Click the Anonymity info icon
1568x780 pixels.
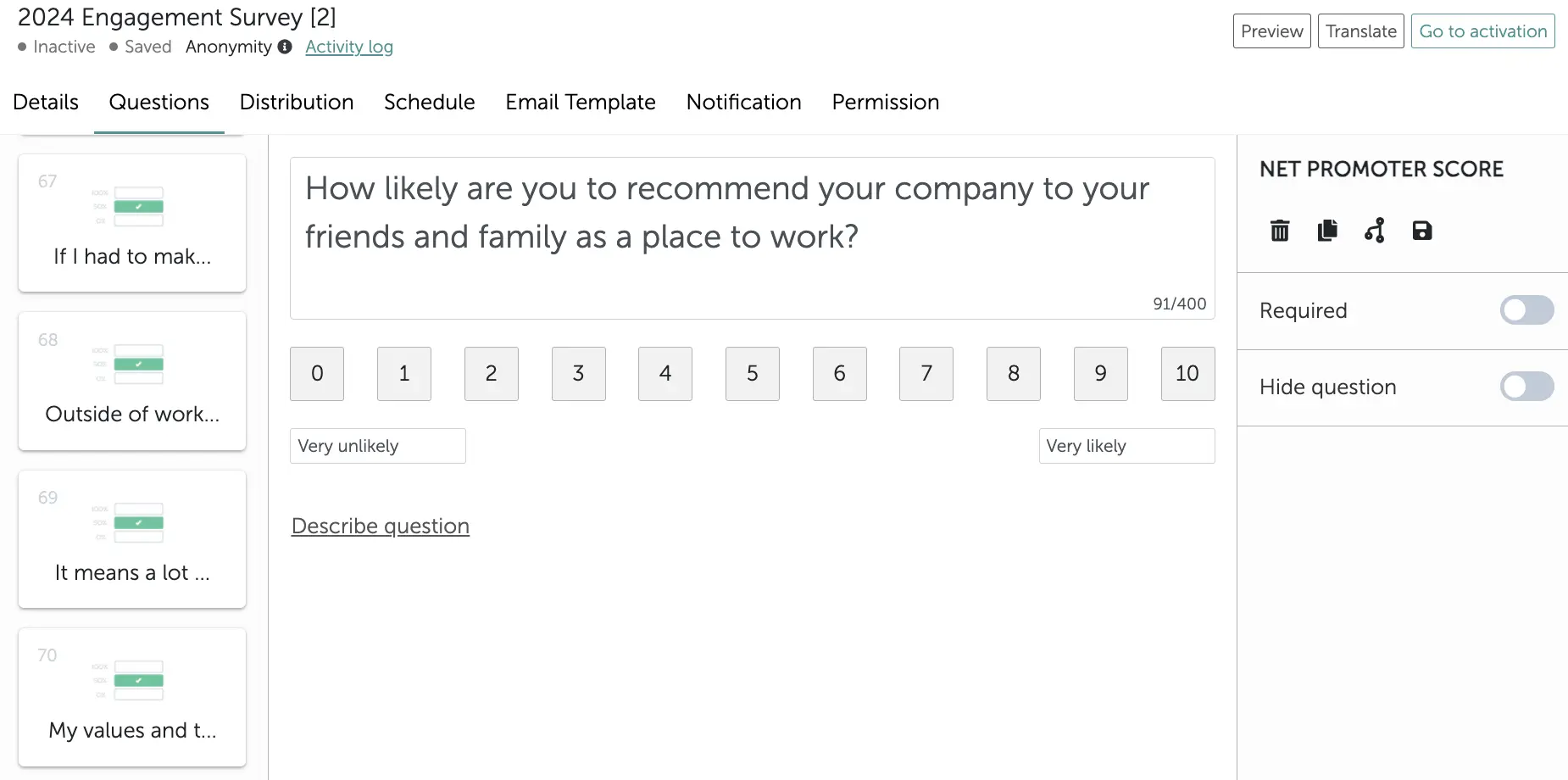285,47
